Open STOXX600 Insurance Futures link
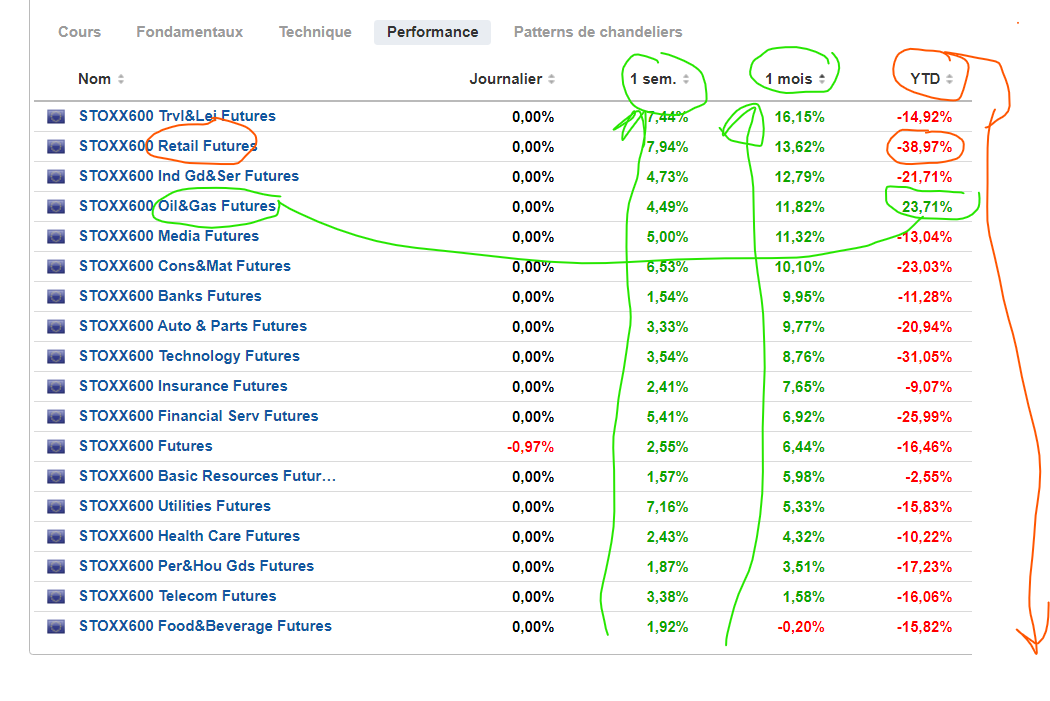 (183, 386)
